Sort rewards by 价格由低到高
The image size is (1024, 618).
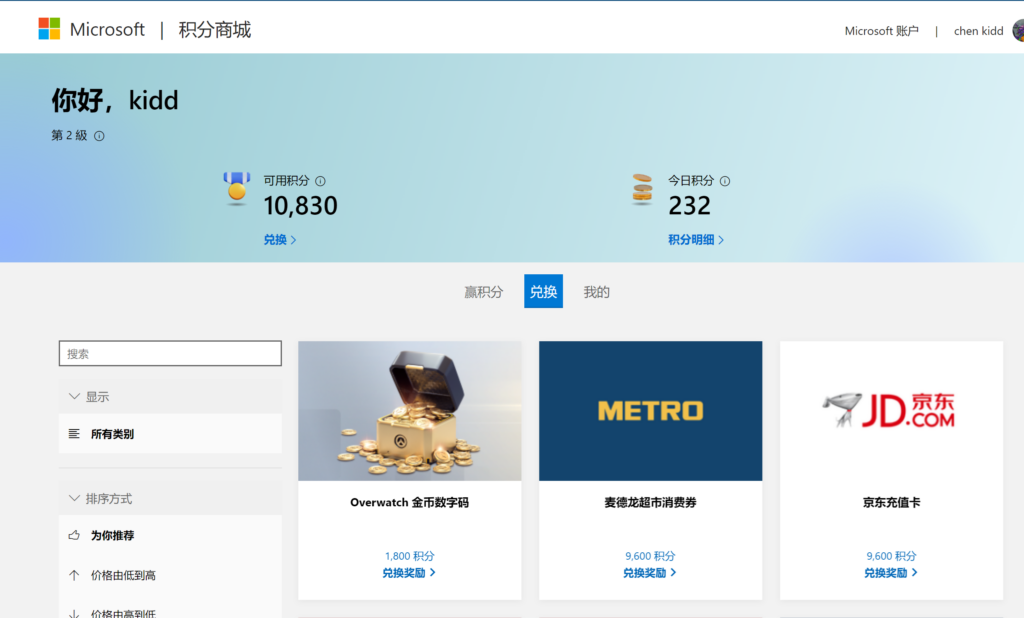coord(170,575)
